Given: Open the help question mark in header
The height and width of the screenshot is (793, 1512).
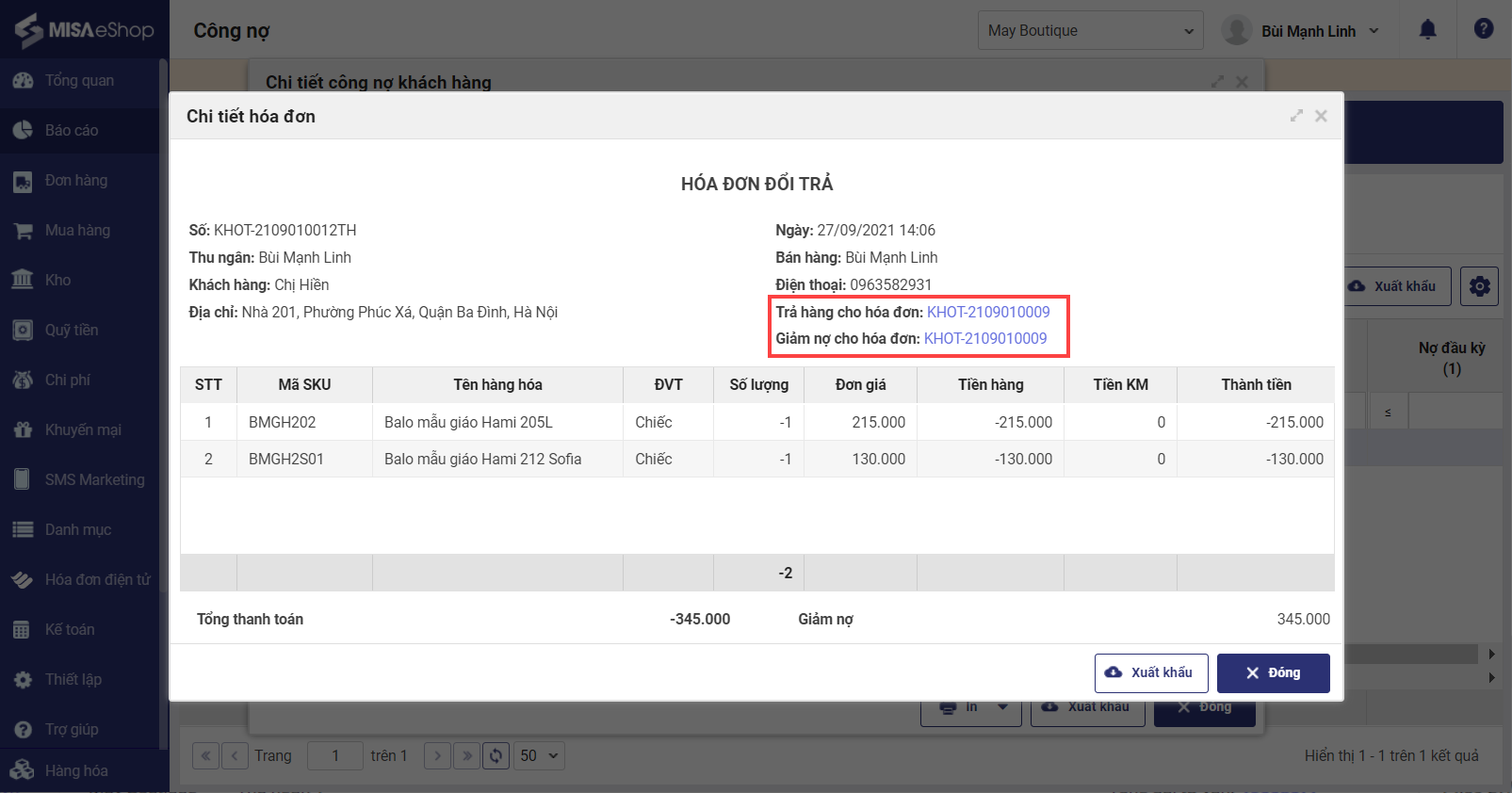Looking at the screenshot, I should click(x=1484, y=29).
